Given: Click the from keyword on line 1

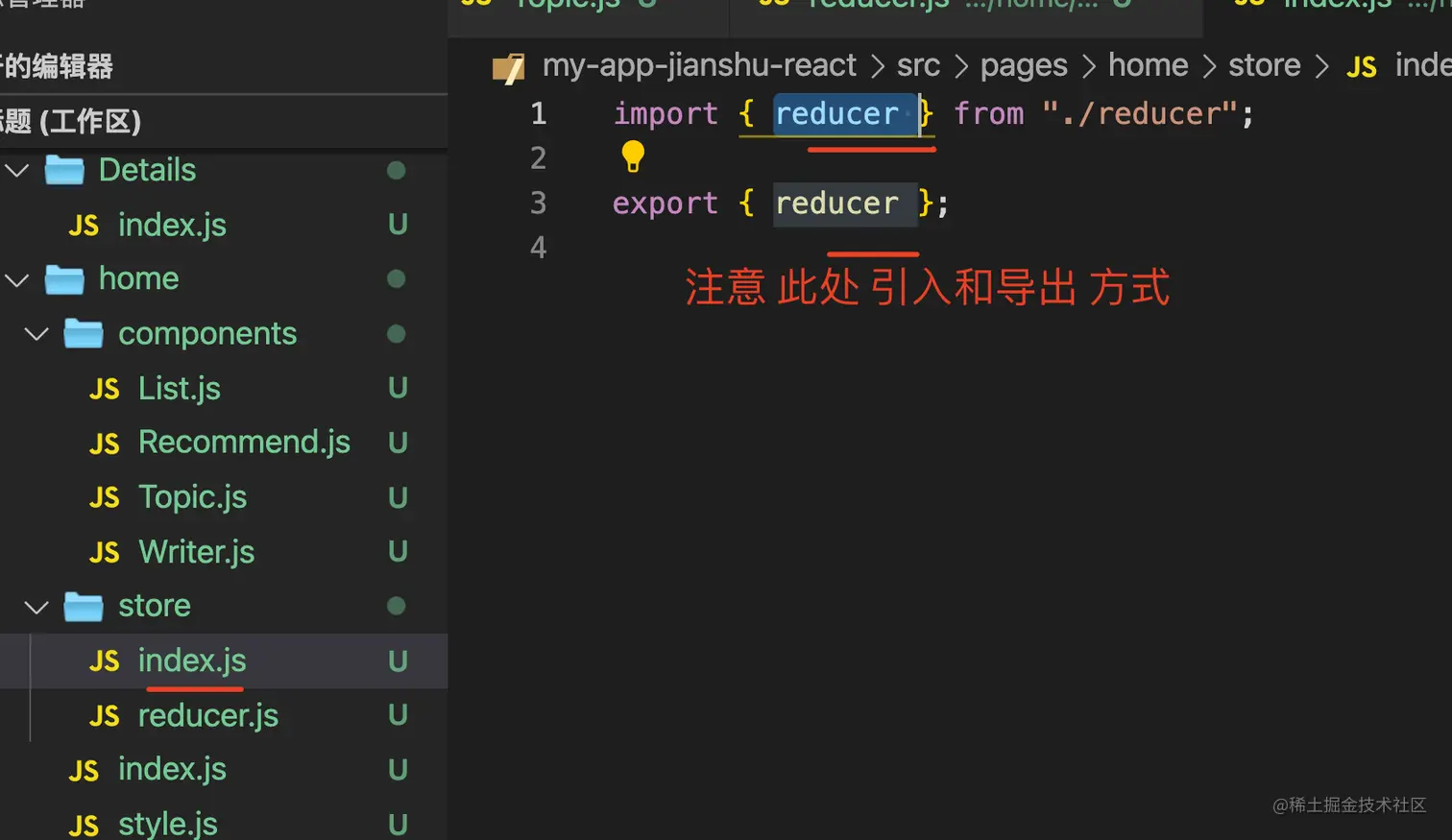Looking at the screenshot, I should 989,114.
